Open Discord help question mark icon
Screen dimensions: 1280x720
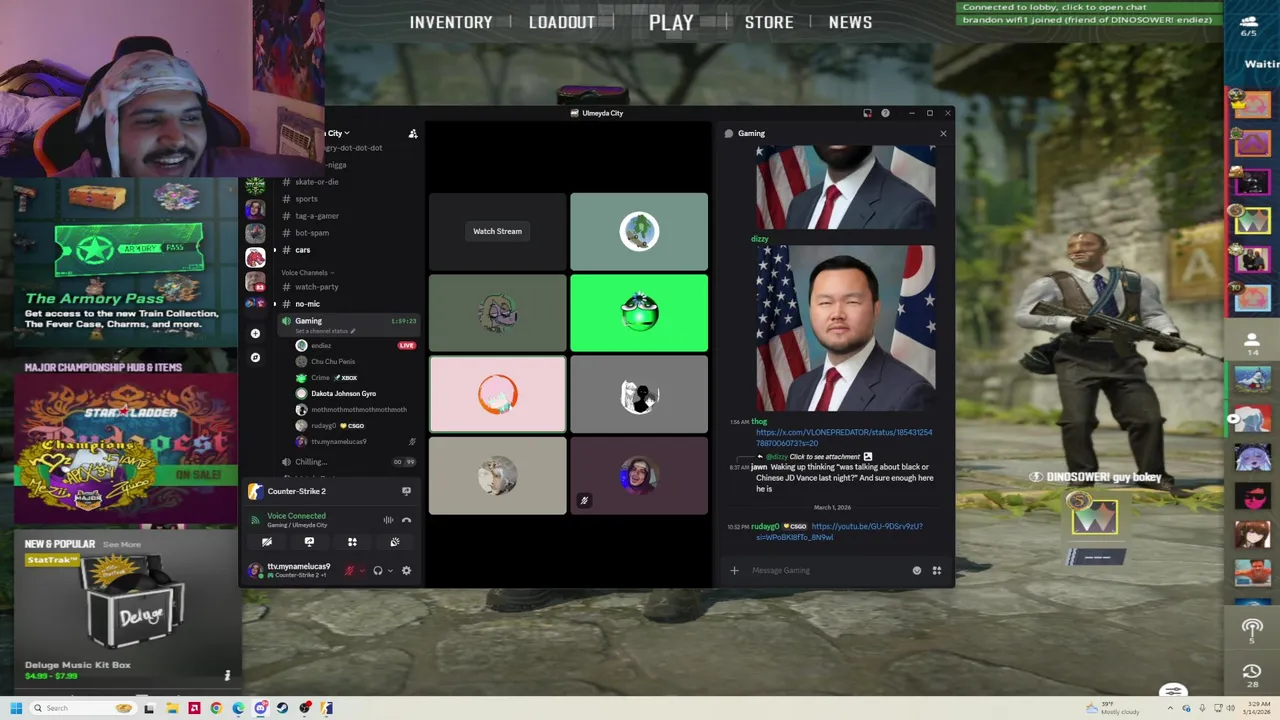point(885,113)
